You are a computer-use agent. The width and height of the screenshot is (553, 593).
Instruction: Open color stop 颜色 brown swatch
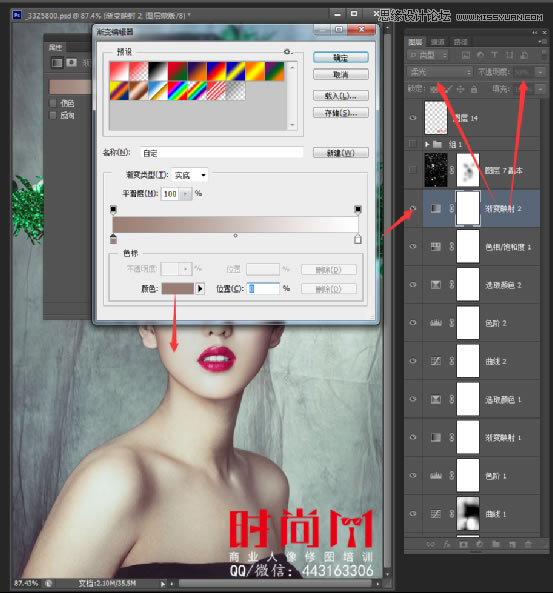coord(178,289)
